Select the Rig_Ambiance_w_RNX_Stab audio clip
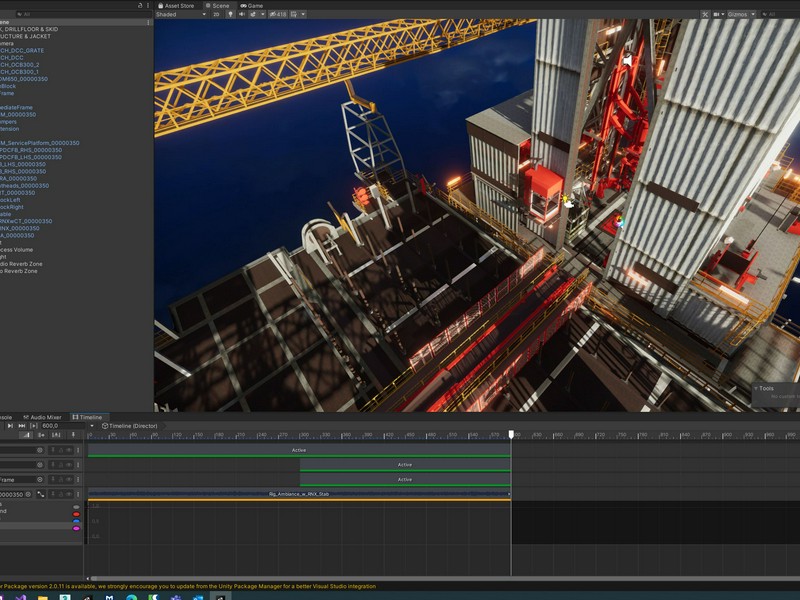Viewport: 800px width, 600px height. [x=299, y=494]
